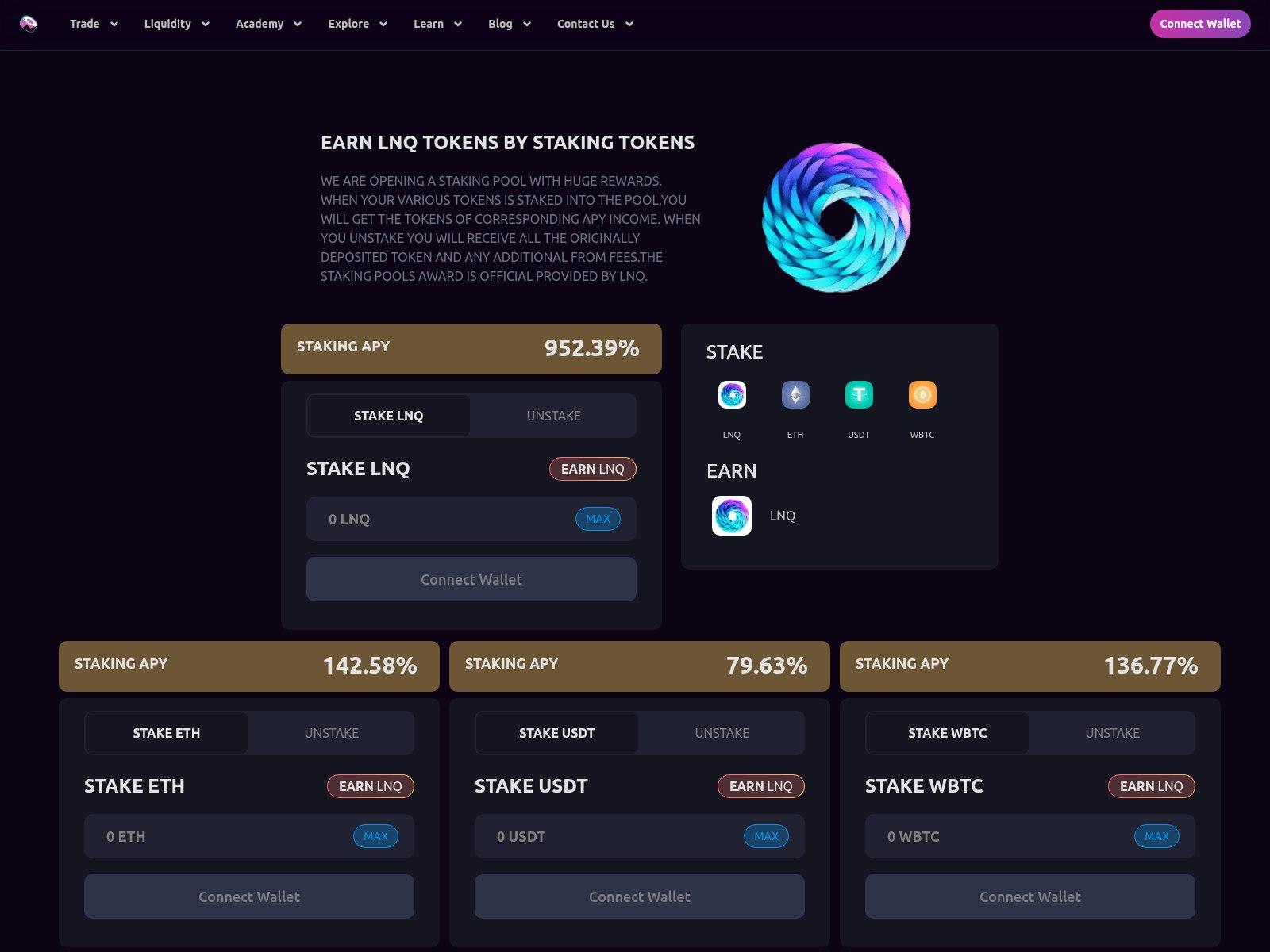The height and width of the screenshot is (952, 1270).
Task: Expand the Liquidity dropdown menu
Action: click(176, 24)
